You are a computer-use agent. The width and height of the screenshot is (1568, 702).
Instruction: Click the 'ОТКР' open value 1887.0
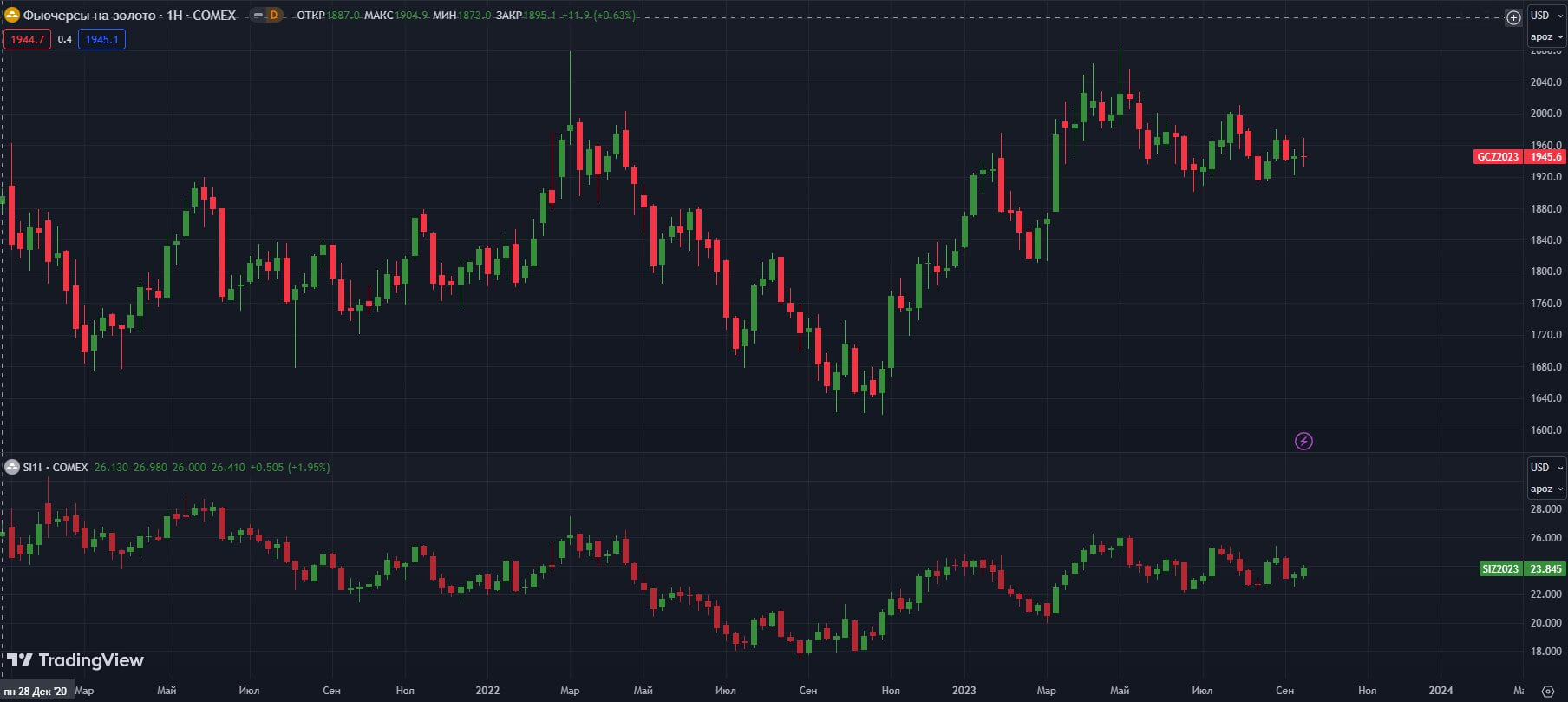point(343,16)
